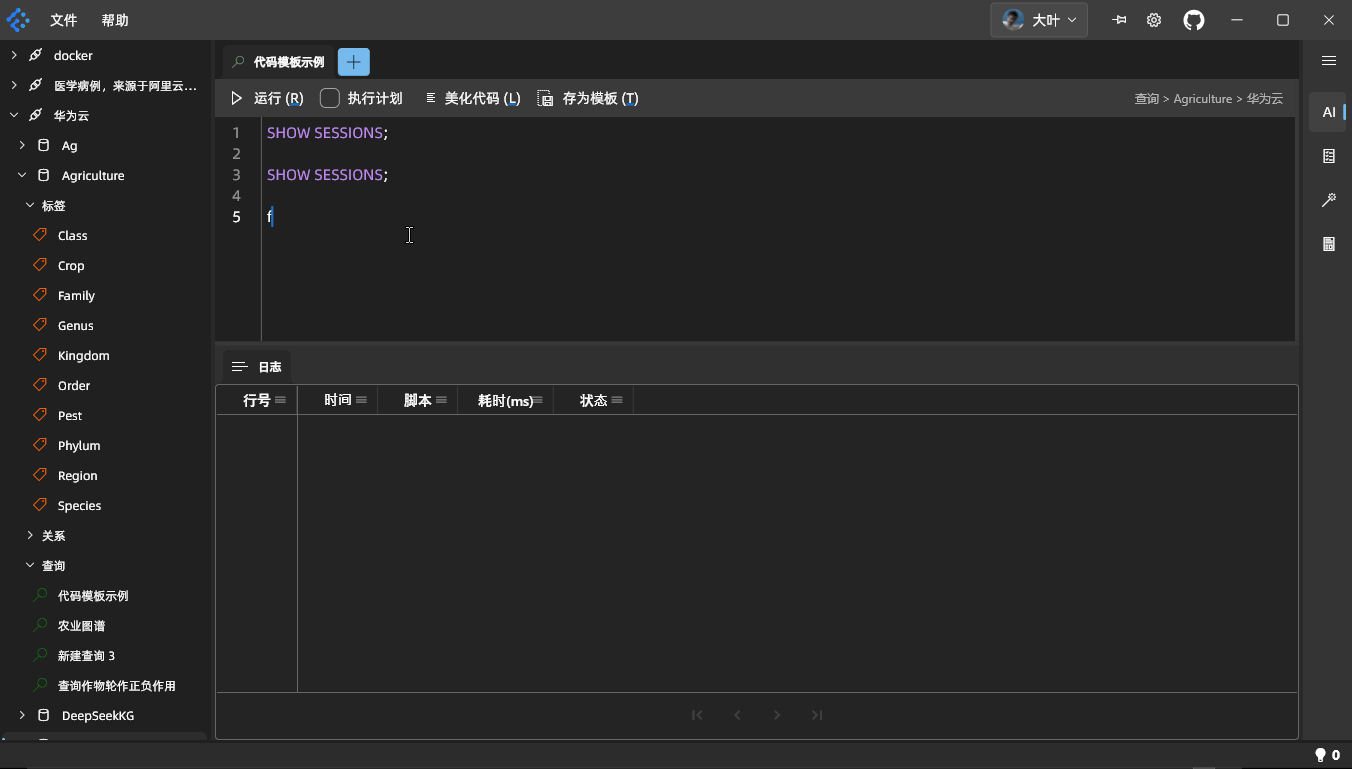This screenshot has width=1352, height=769.
Task: Click the 农业图谱 query search icon
Action: 40,625
